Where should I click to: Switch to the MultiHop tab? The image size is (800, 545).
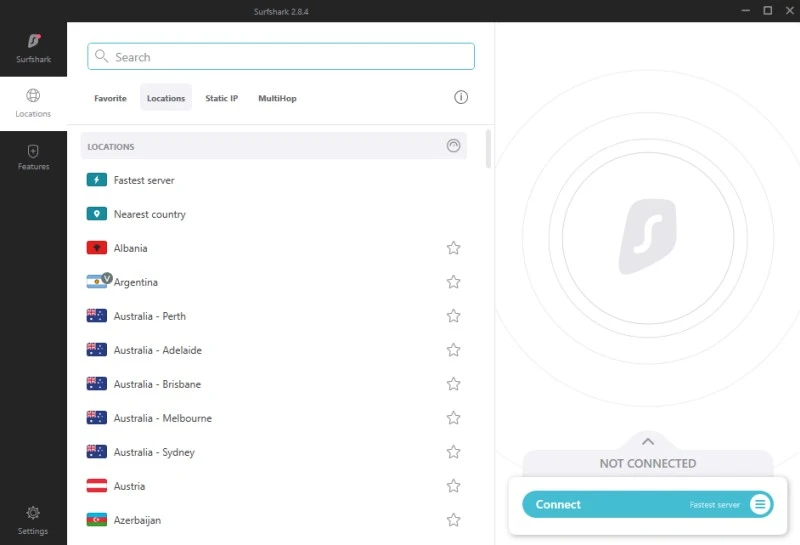point(277,98)
